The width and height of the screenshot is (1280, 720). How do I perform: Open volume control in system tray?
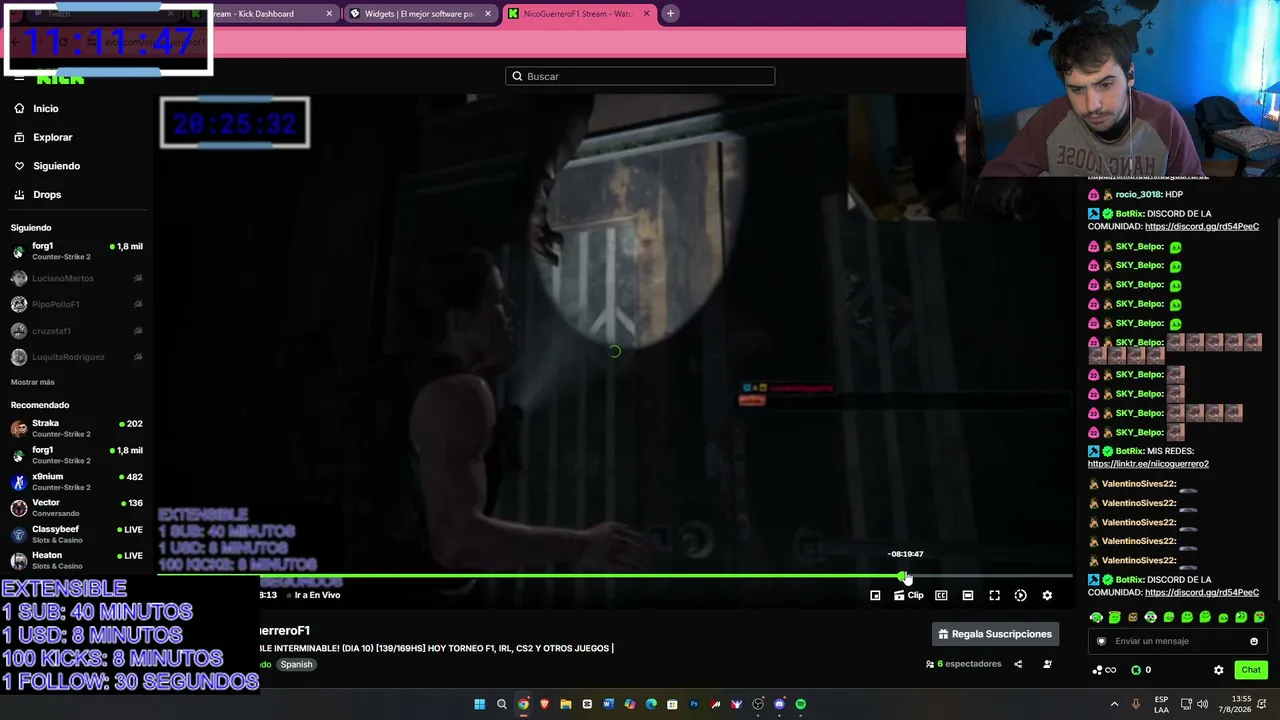point(1202,704)
